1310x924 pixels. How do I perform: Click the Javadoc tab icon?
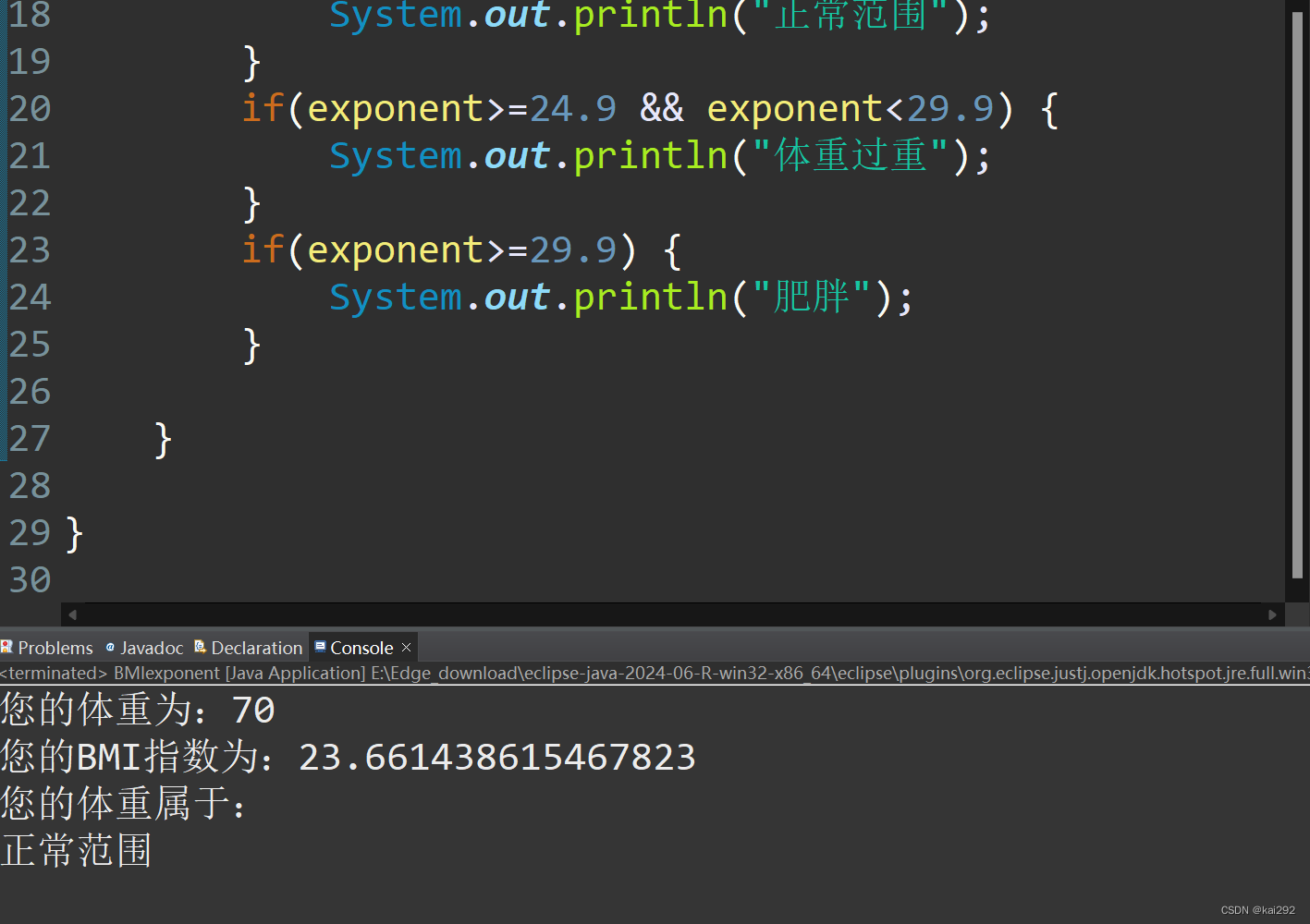tap(110, 647)
